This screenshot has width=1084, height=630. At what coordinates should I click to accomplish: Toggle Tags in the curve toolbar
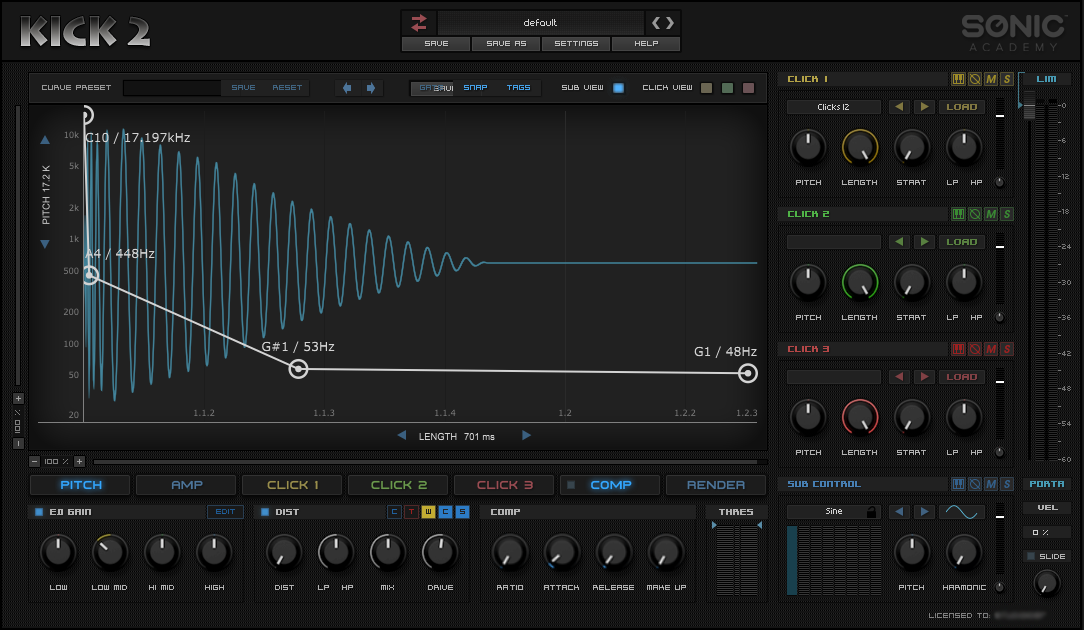(x=518, y=88)
